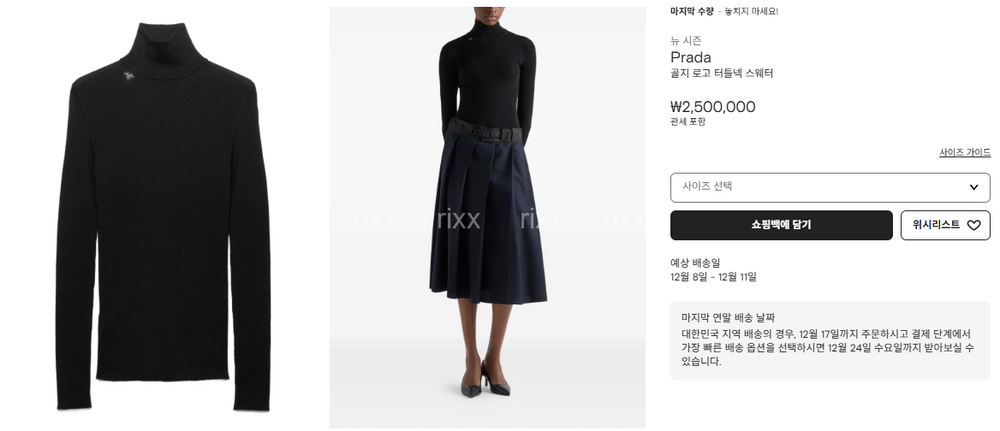Viewport: 1000px width, 431px height.
Task: Click the metal logo pin on flat sweater
Action: [129, 76]
